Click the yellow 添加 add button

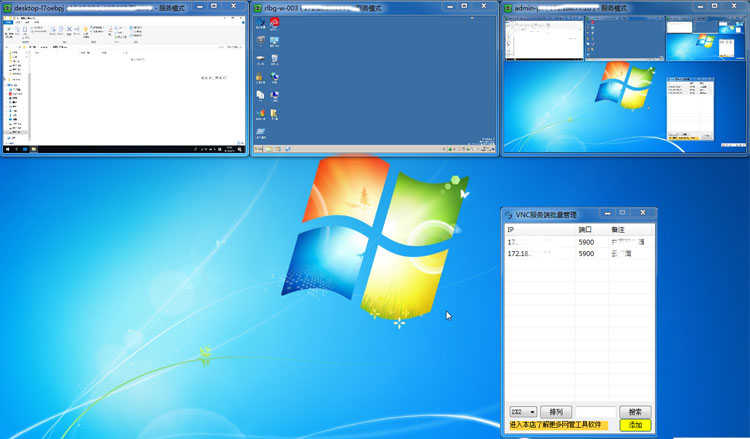[635, 425]
